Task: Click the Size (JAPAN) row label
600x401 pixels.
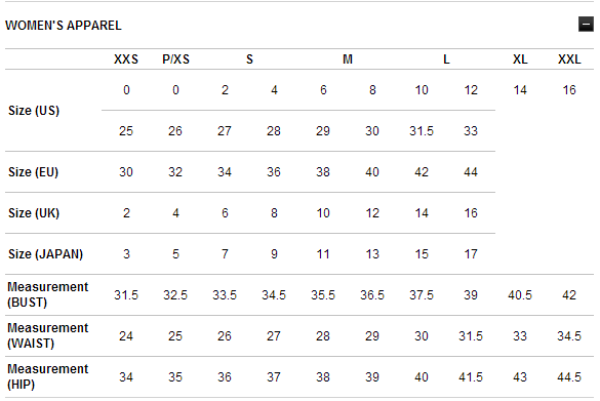Action: (46, 254)
